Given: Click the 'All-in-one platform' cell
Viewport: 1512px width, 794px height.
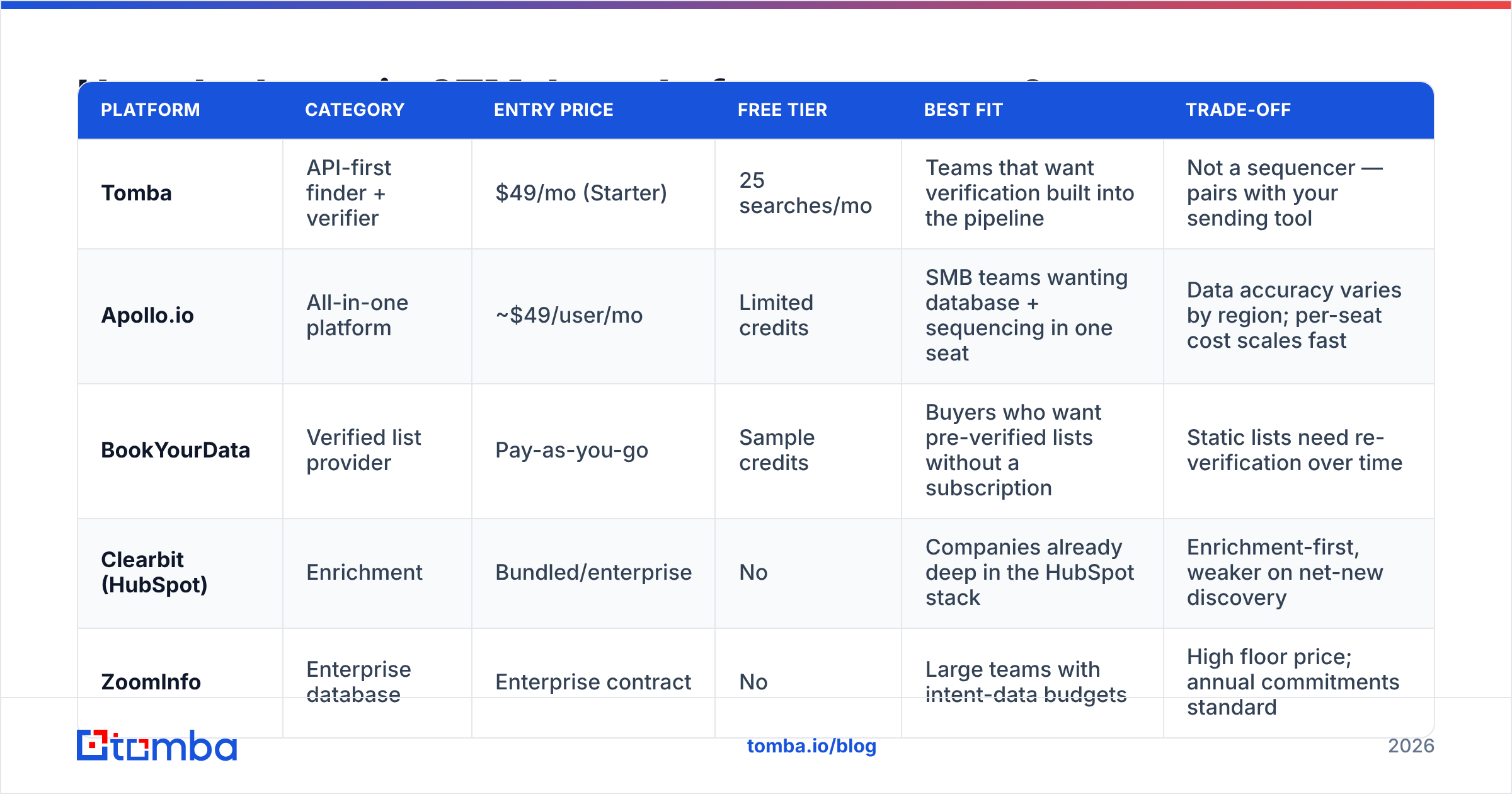Looking at the screenshot, I should click(x=377, y=316).
